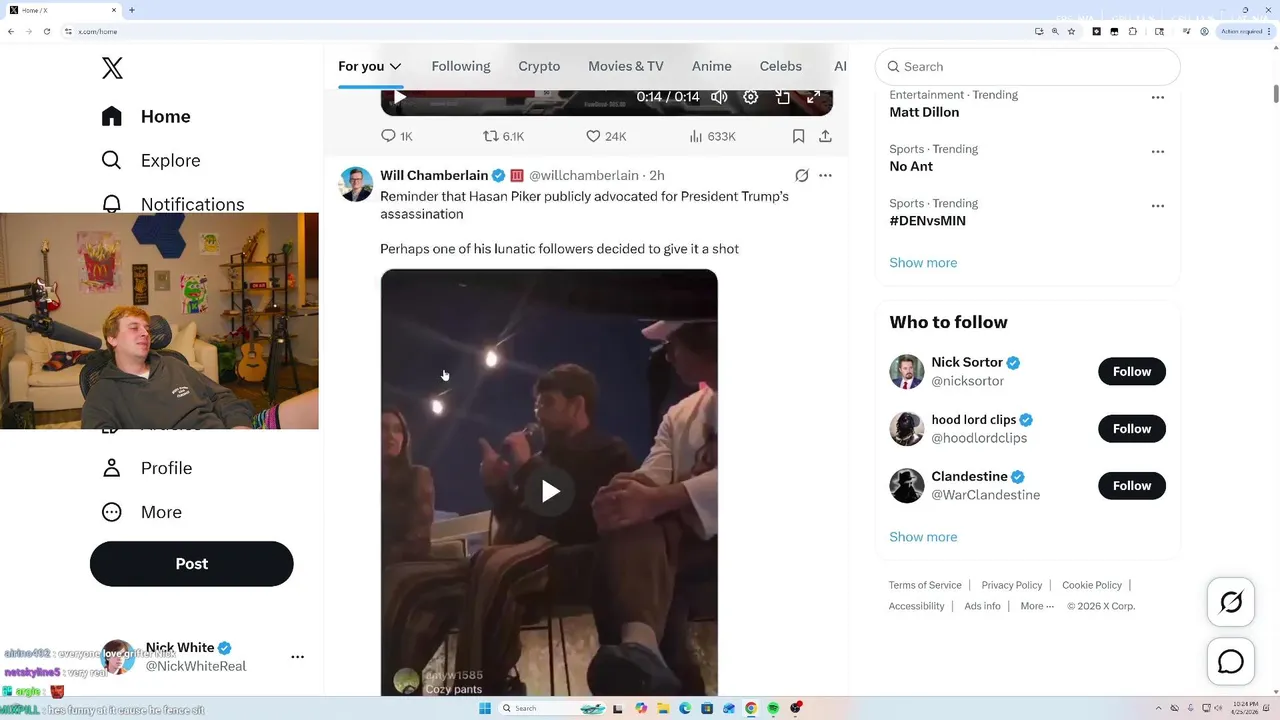Open more options on Will Chamberlain's post
This screenshot has width=1280, height=720.
pos(825,175)
